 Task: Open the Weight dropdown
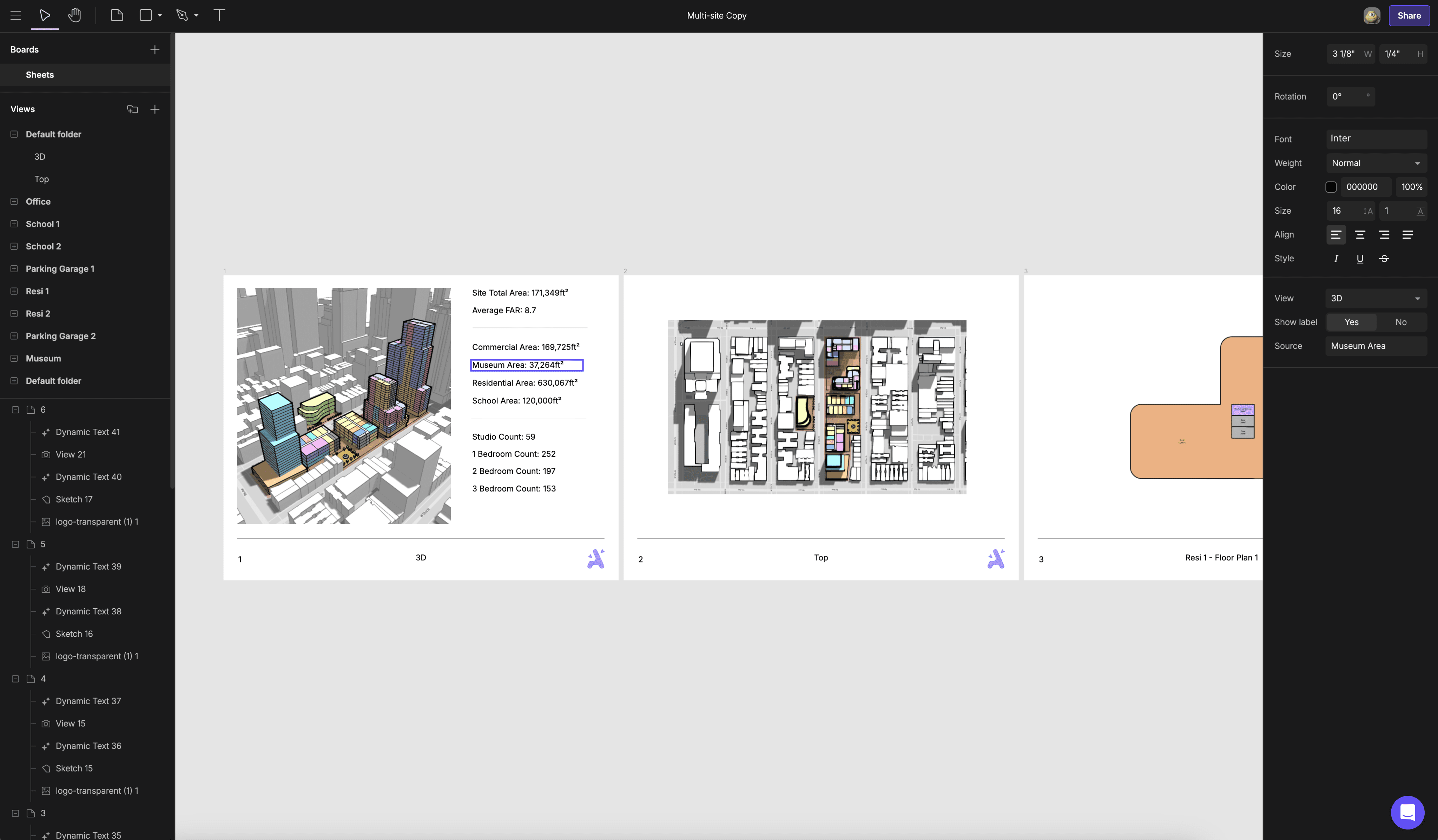coord(1376,163)
